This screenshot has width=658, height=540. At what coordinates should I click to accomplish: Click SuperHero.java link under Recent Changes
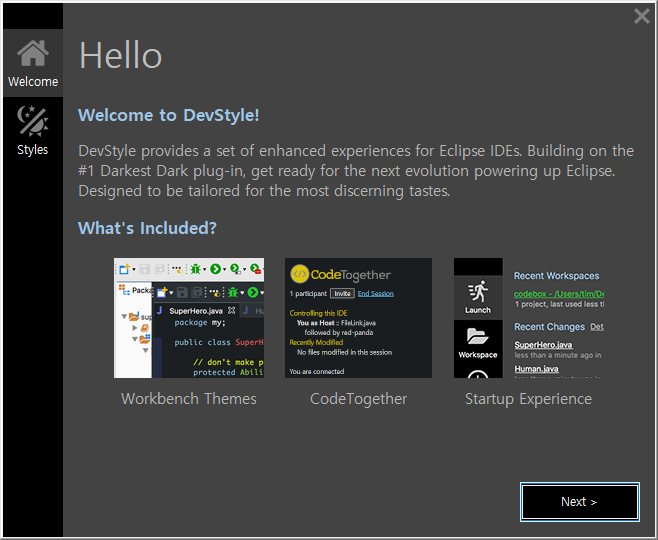pos(543,345)
